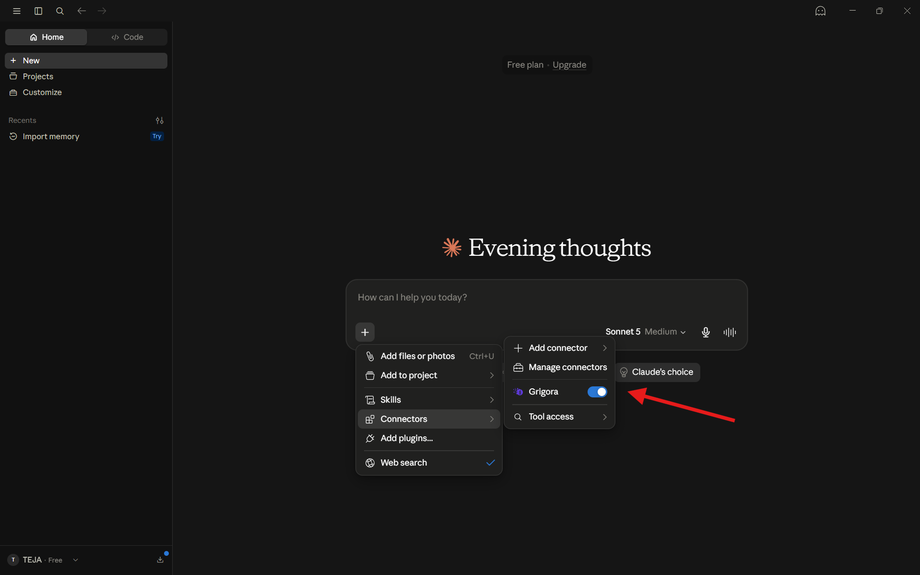Click the Free plan label
The height and width of the screenshot is (575, 920).
(525, 65)
